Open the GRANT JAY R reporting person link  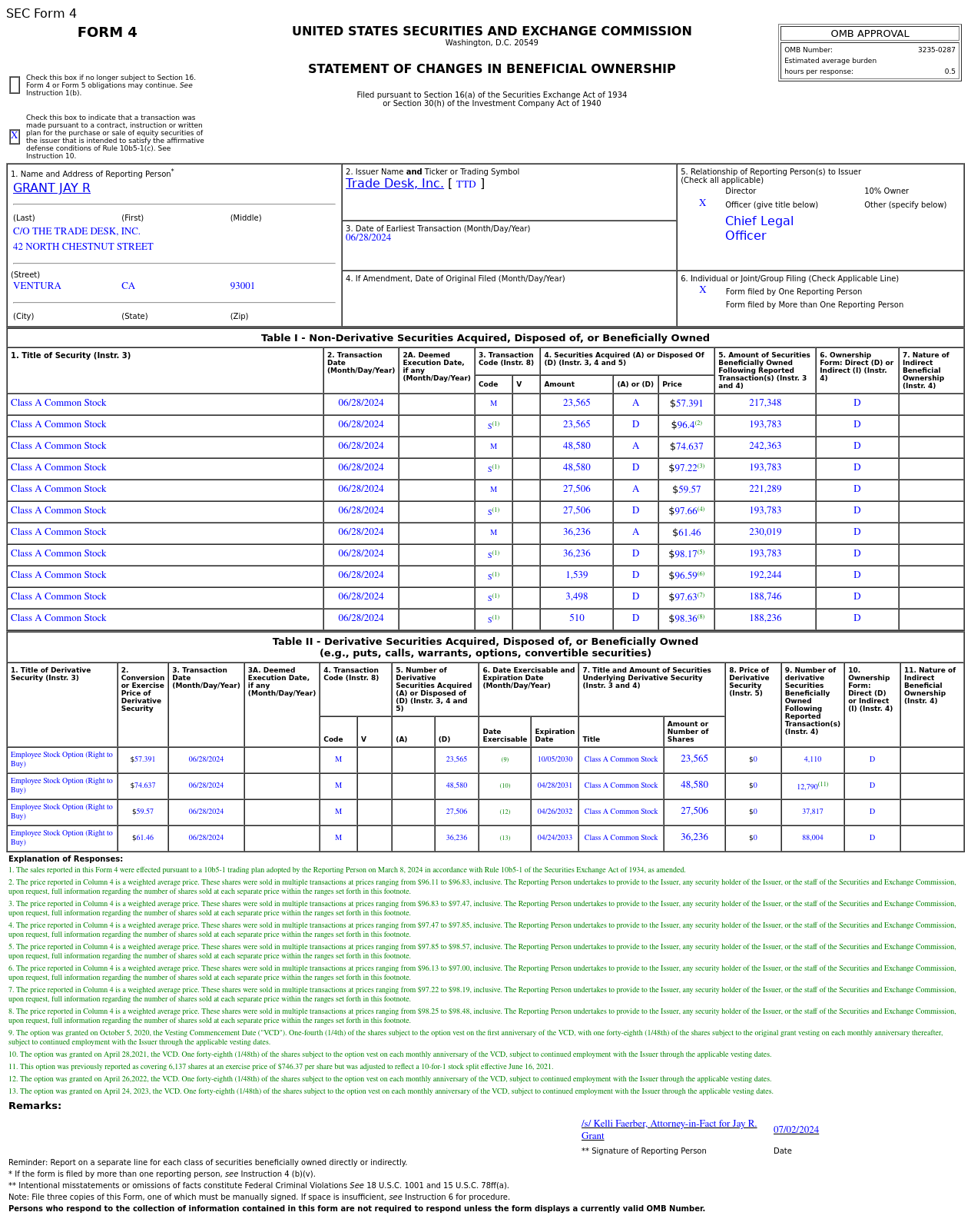[x=51, y=188]
